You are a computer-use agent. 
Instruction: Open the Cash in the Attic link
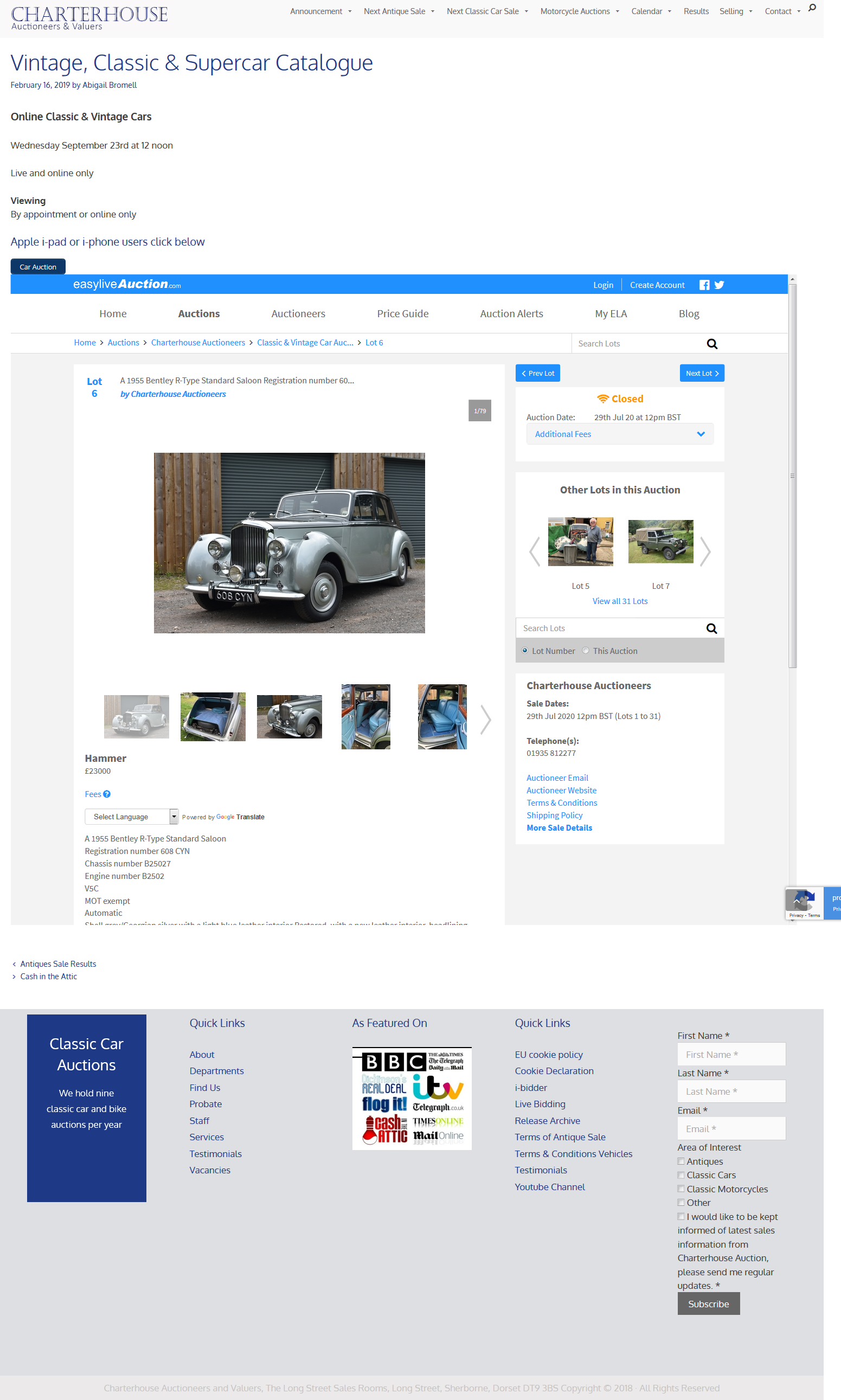point(48,976)
